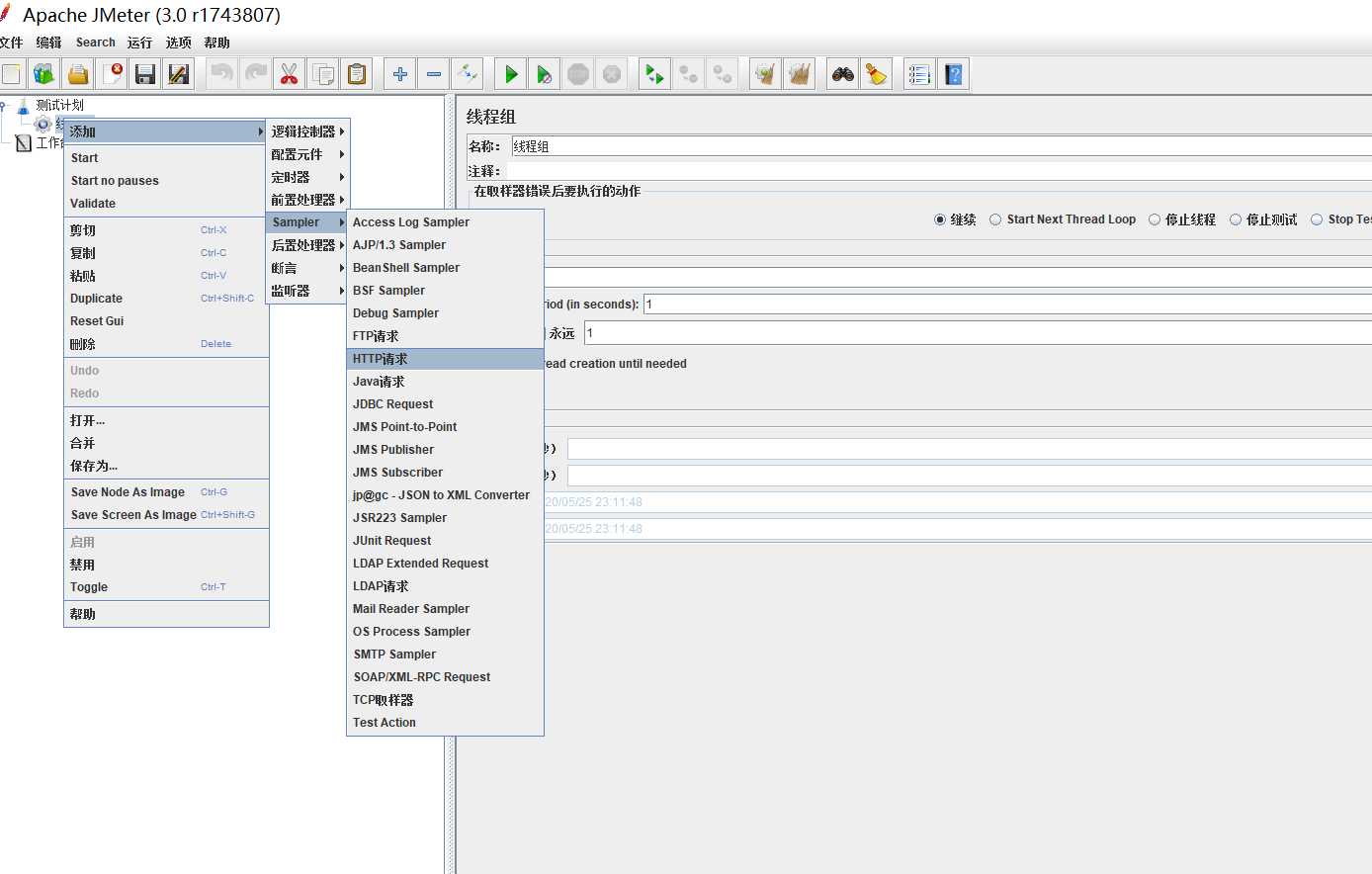Click the Save floppy disk icon
1372x874 pixels.
pyautogui.click(x=145, y=74)
